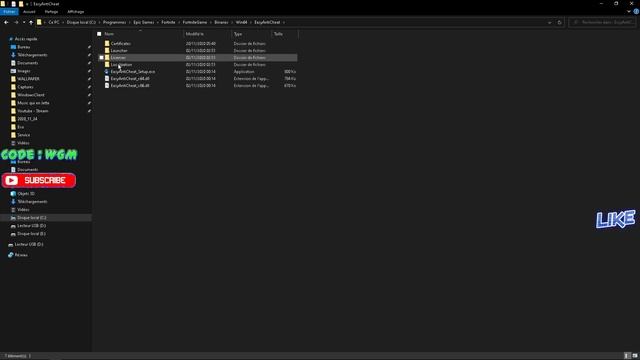Open Objets 3D in the sidebar
The image size is (640, 360).
point(26,193)
